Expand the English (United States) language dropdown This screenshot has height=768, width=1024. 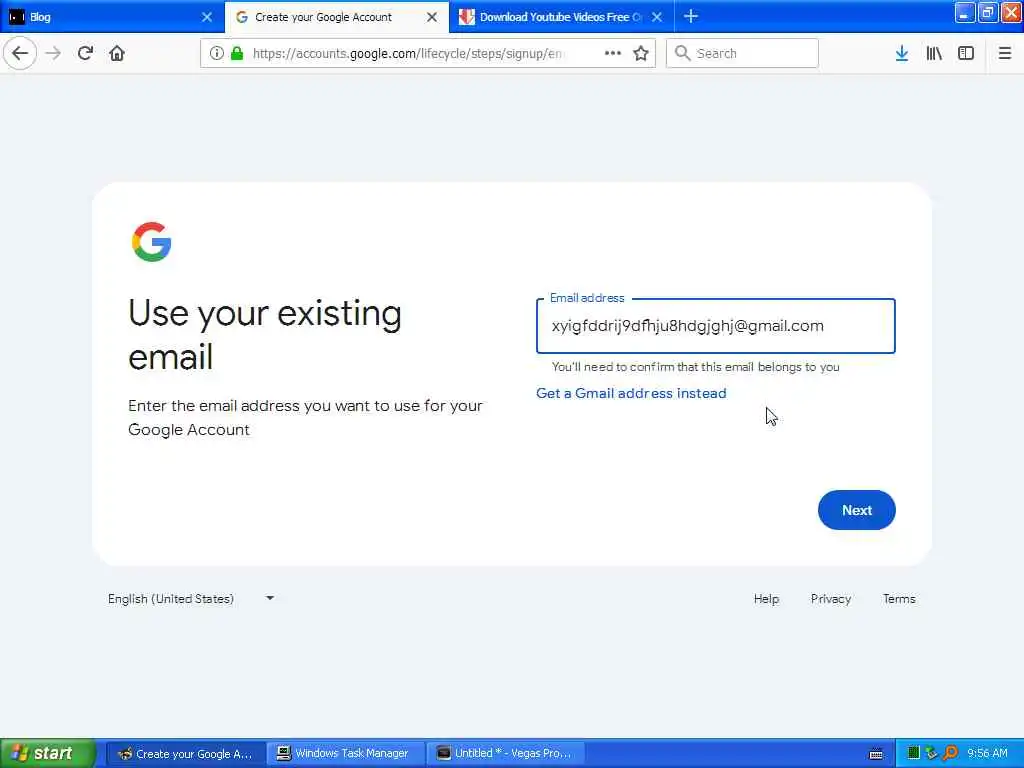point(191,598)
